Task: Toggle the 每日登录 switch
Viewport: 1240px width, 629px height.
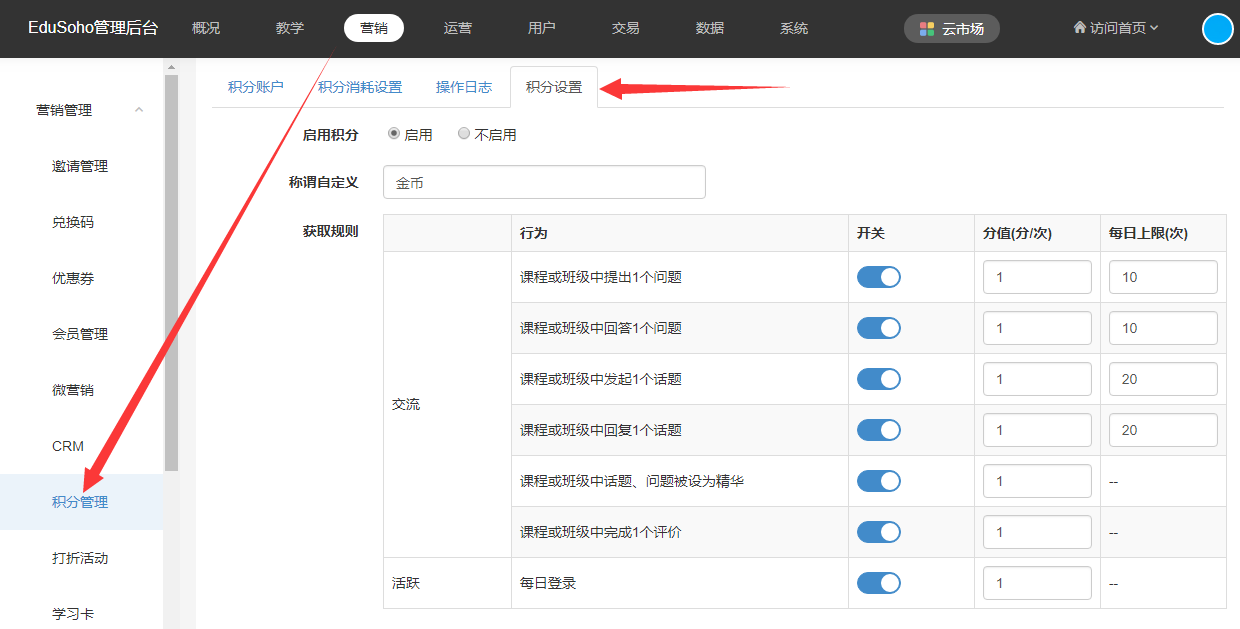Action: (x=879, y=583)
